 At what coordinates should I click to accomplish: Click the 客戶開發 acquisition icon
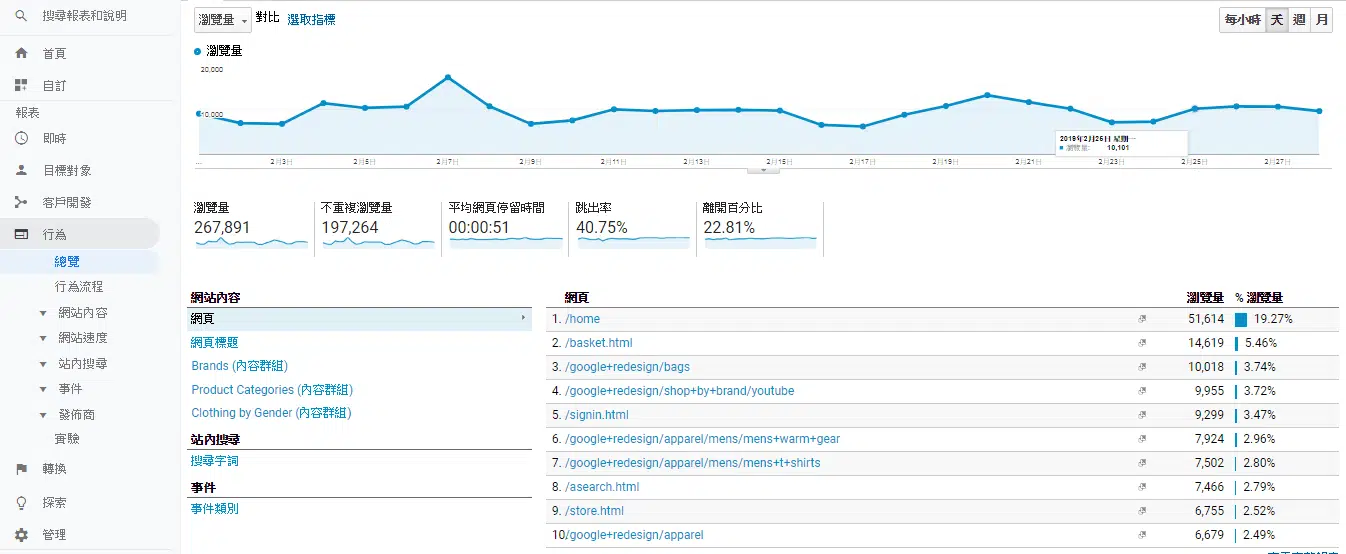[x=21, y=202]
